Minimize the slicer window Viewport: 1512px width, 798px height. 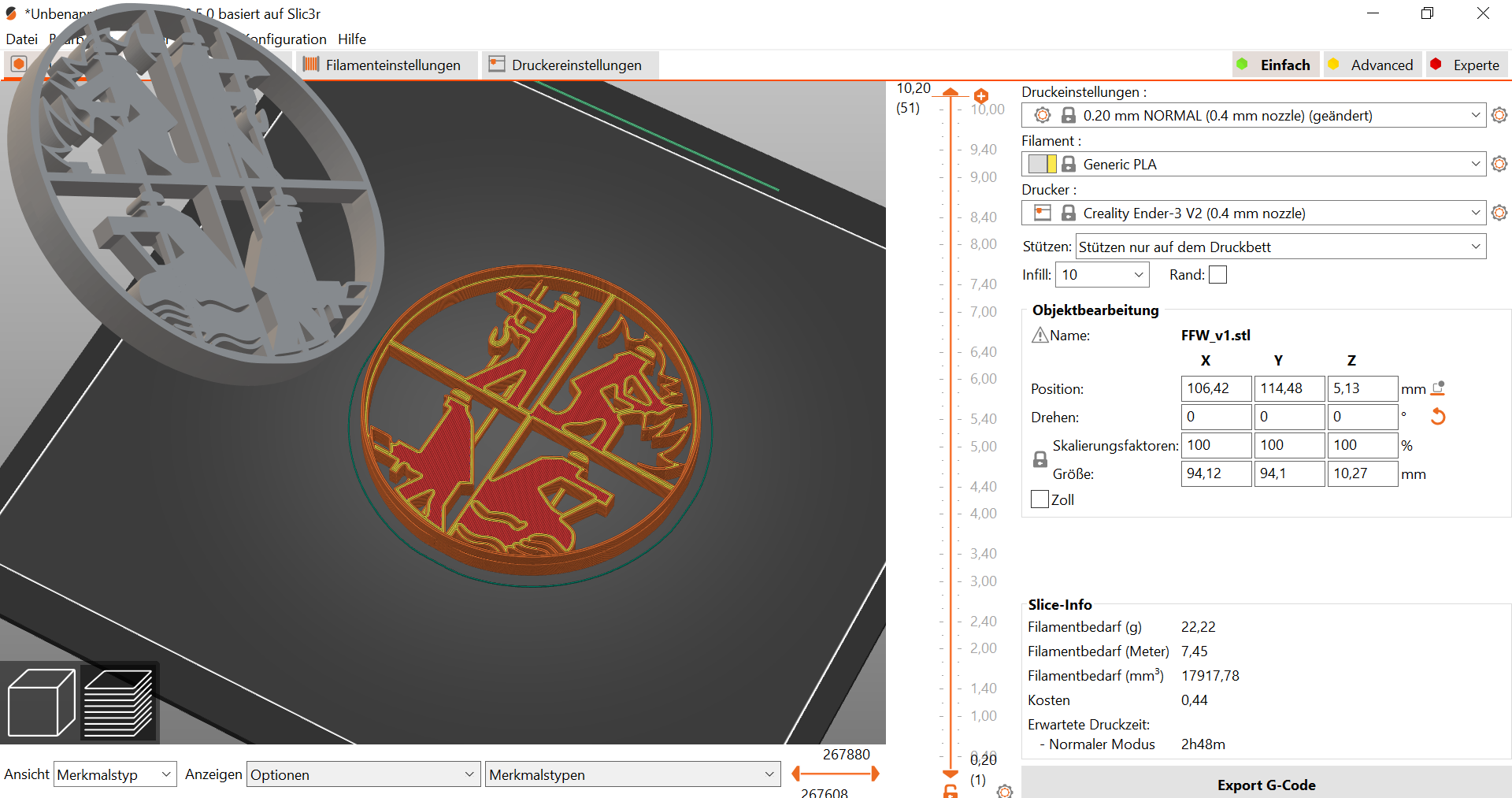point(1373,13)
